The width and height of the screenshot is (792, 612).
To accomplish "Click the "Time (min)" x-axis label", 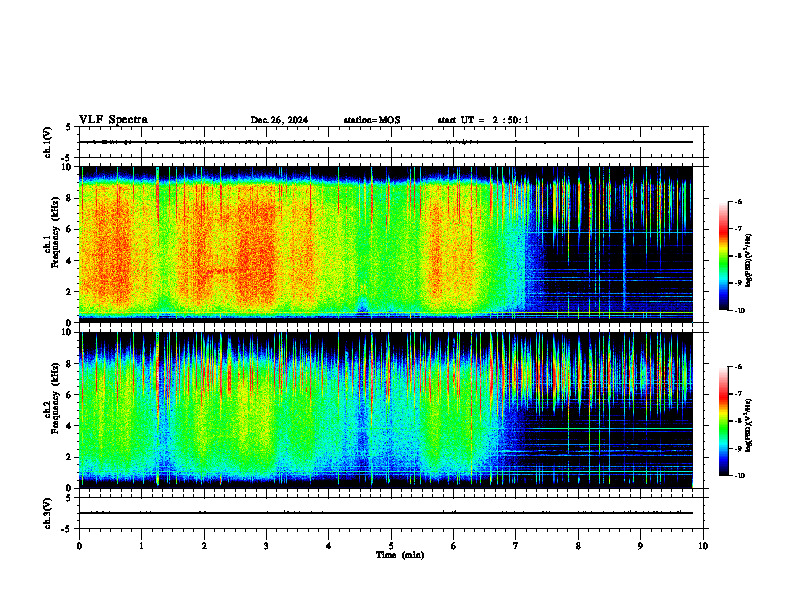I will point(400,555).
